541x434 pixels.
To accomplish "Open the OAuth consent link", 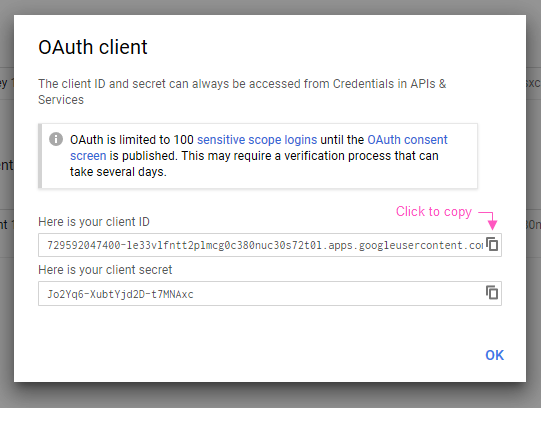I will click(407, 140).
